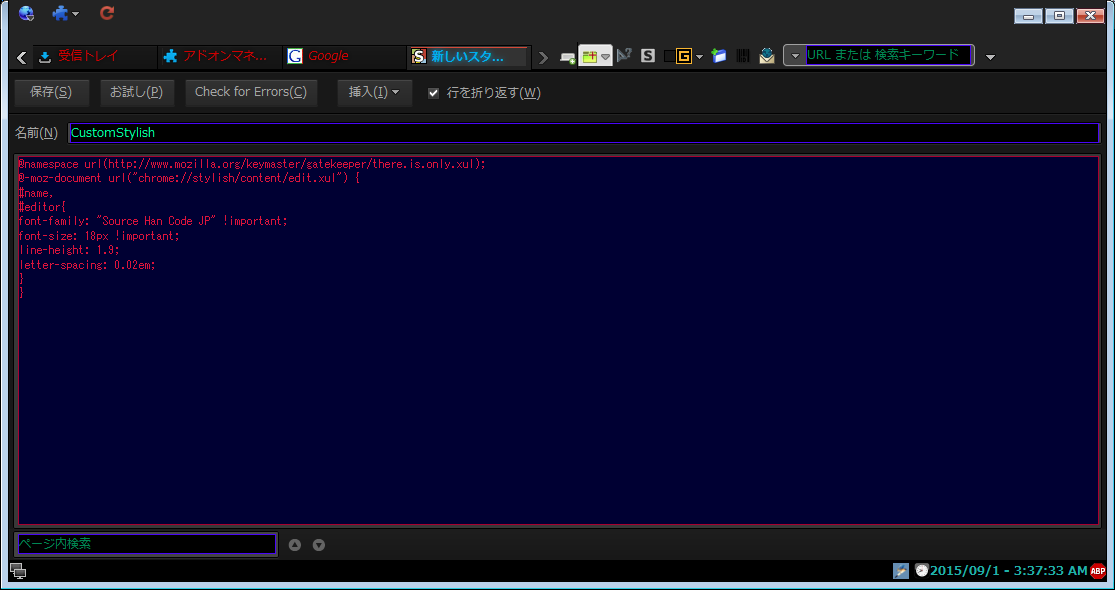The width and height of the screenshot is (1115, 590).
Task: Click the monitor icon in status bar
Action: 17,571
